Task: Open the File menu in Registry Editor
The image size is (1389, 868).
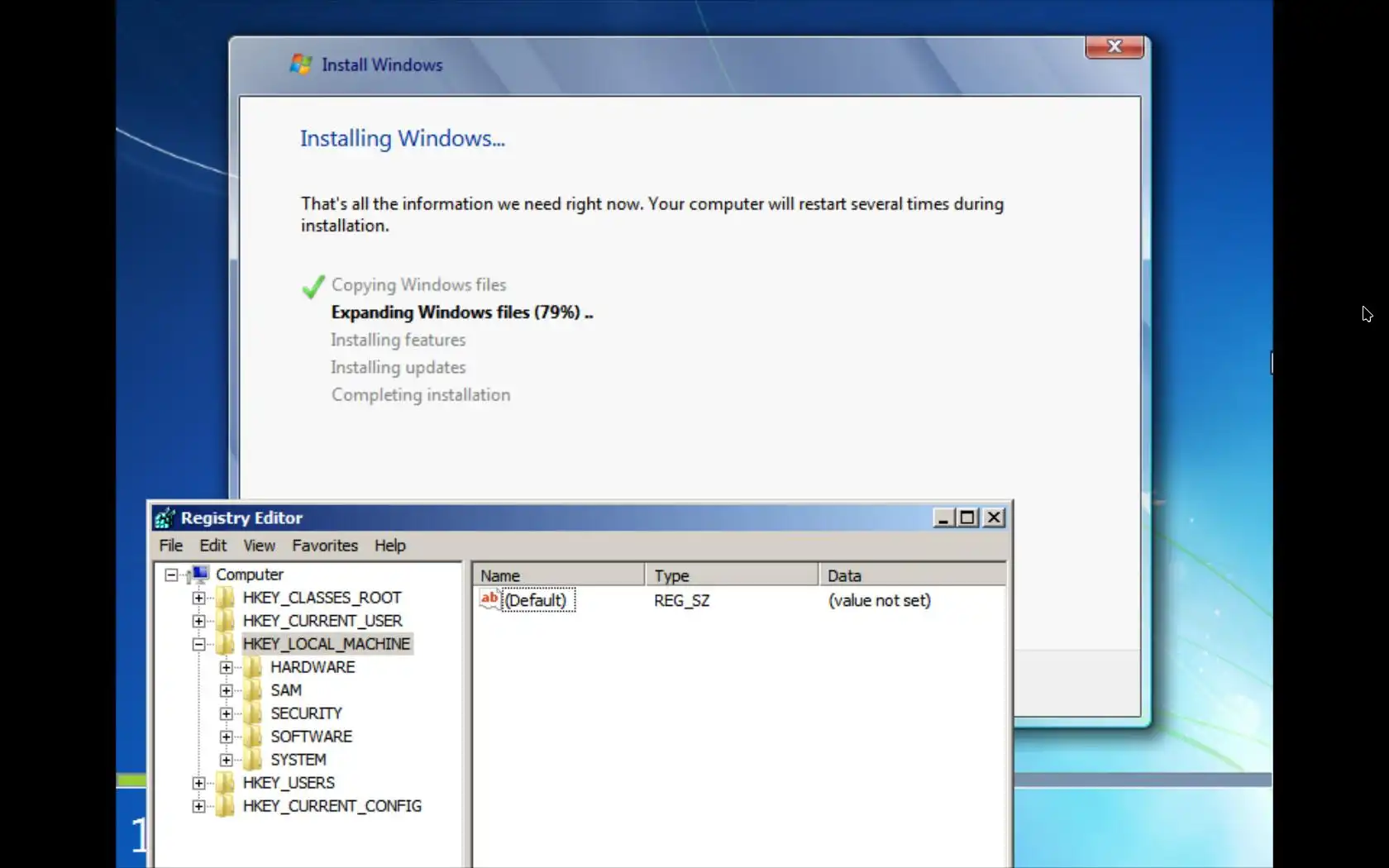Action: coord(171,546)
